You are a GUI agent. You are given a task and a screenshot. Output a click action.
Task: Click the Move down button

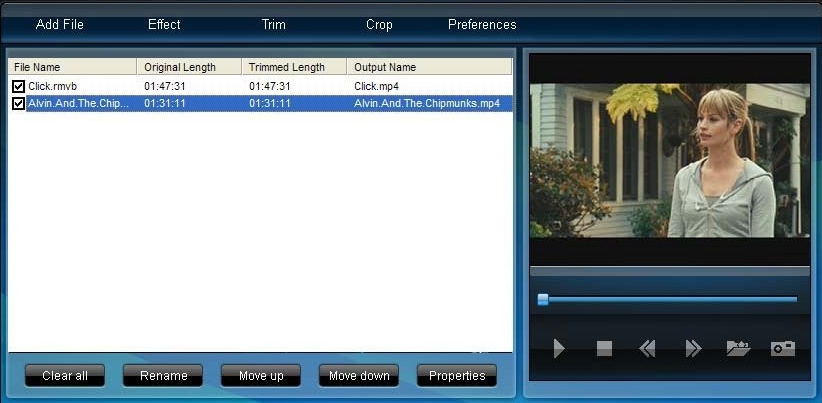[x=359, y=376]
